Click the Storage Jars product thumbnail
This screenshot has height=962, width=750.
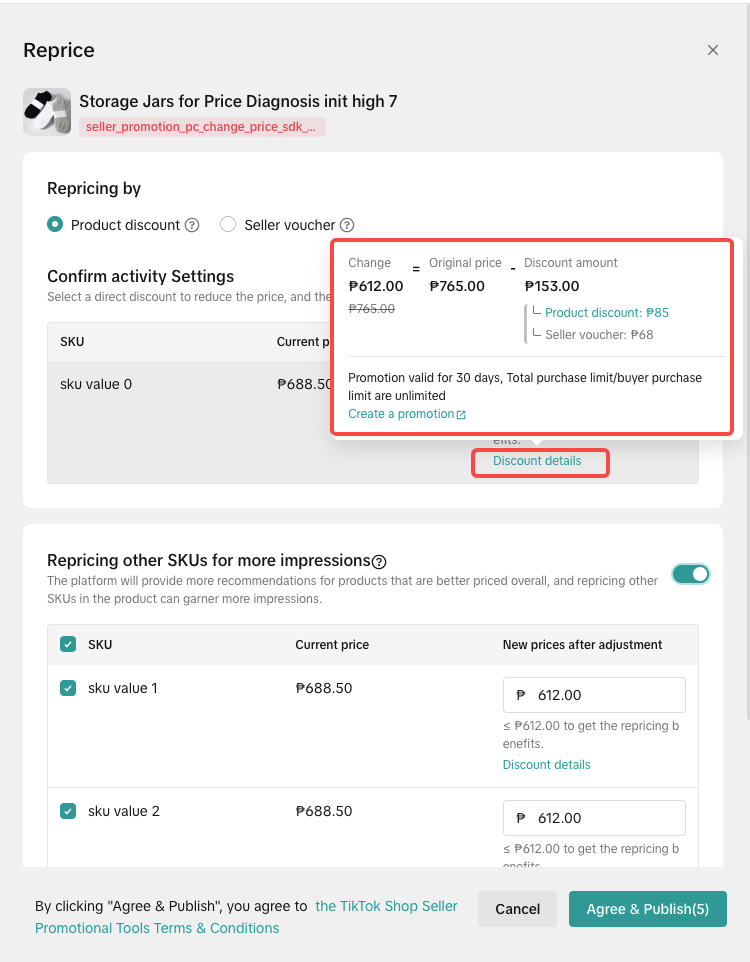click(x=47, y=112)
